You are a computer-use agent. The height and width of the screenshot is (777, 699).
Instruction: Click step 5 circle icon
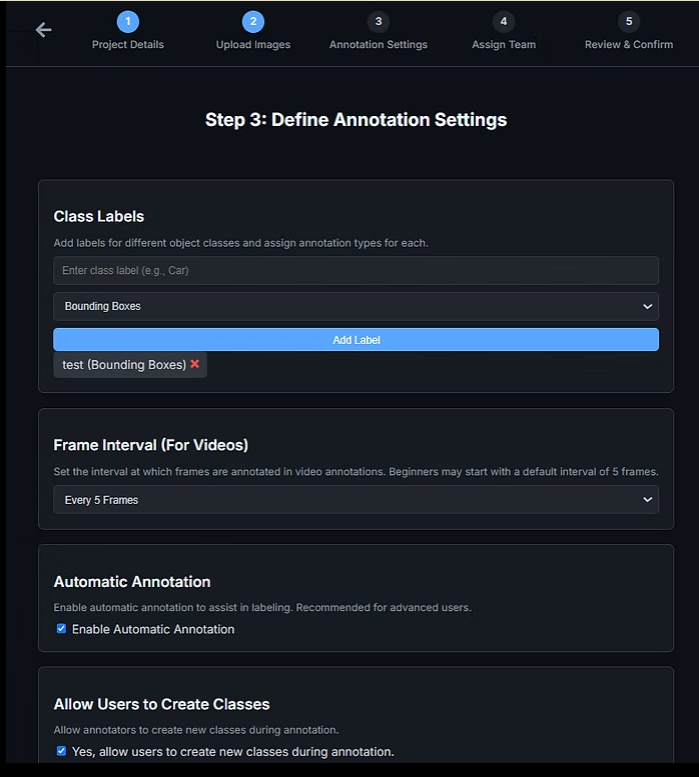coord(628,21)
